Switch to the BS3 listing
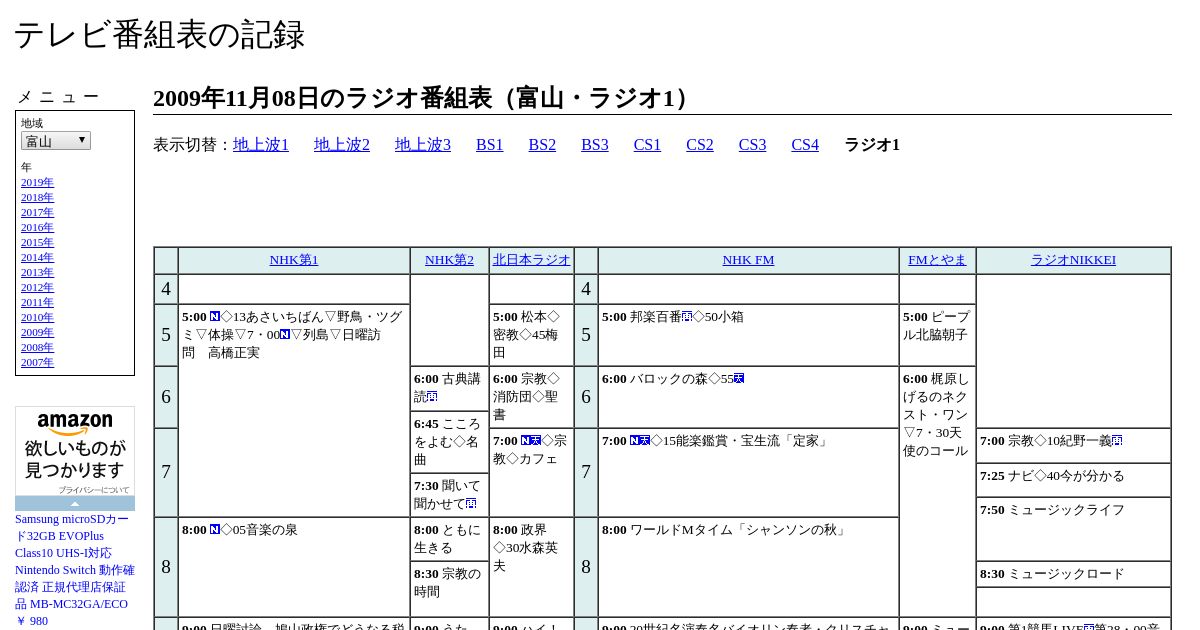This screenshot has height=630, width=1200. point(595,145)
